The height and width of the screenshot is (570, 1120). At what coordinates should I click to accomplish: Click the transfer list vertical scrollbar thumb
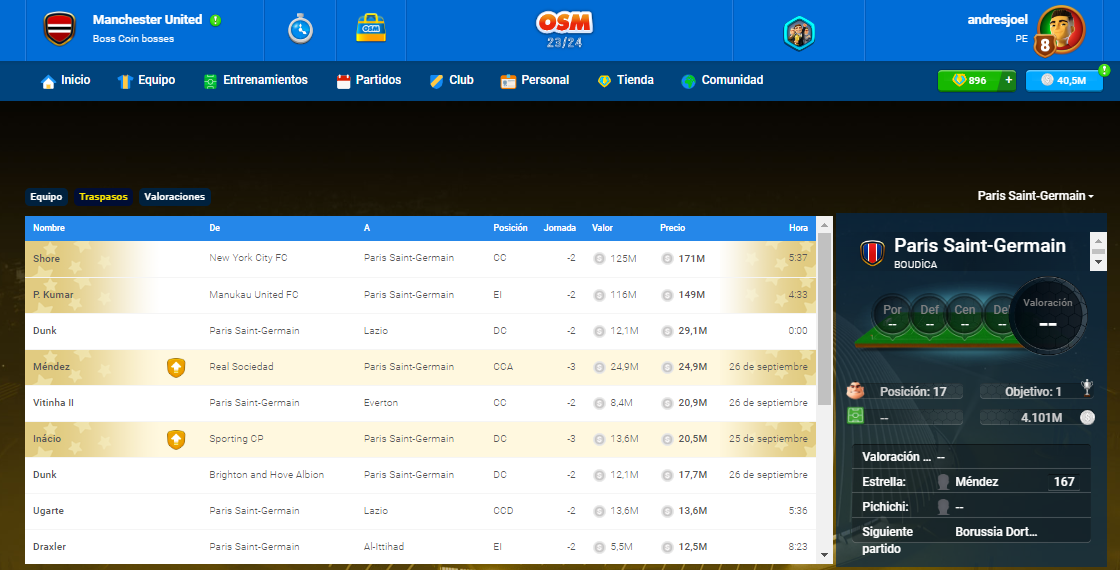824,319
